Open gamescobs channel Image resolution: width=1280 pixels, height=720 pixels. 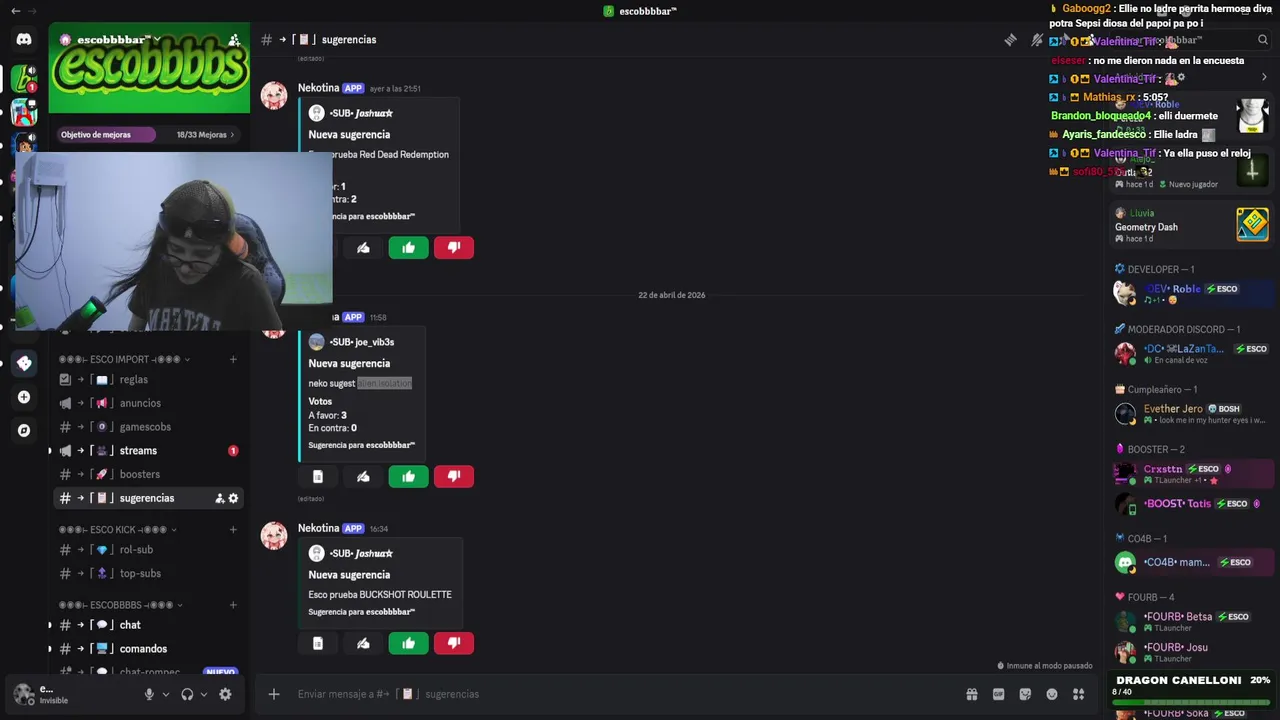click(x=148, y=427)
